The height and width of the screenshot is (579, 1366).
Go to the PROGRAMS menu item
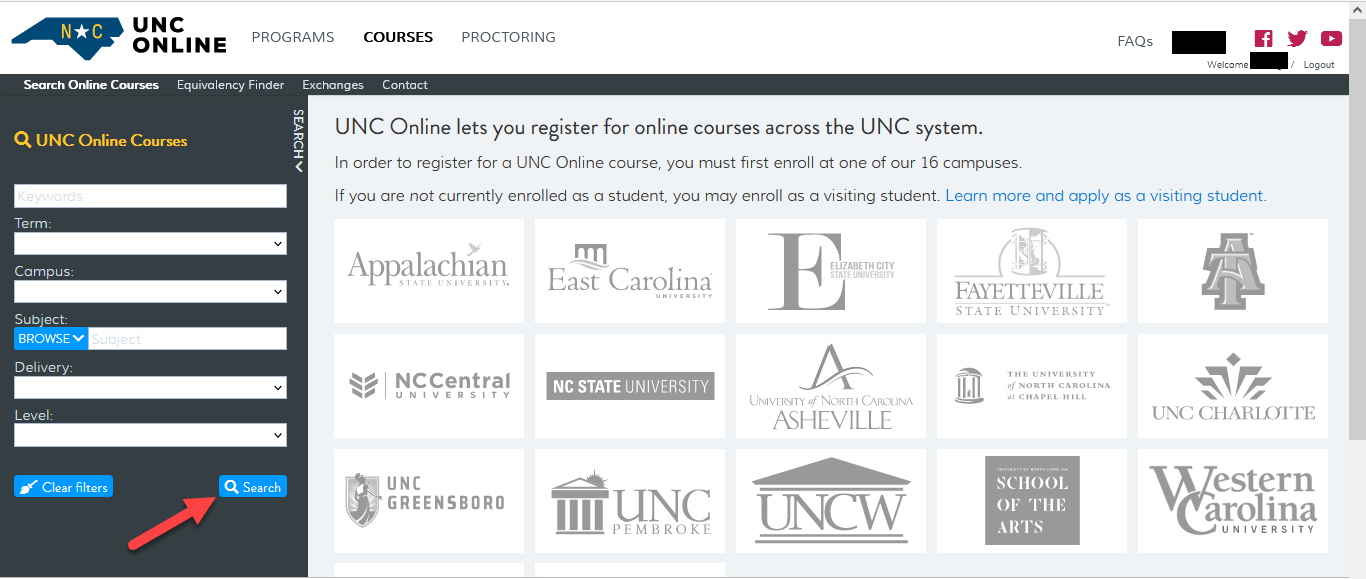(293, 37)
